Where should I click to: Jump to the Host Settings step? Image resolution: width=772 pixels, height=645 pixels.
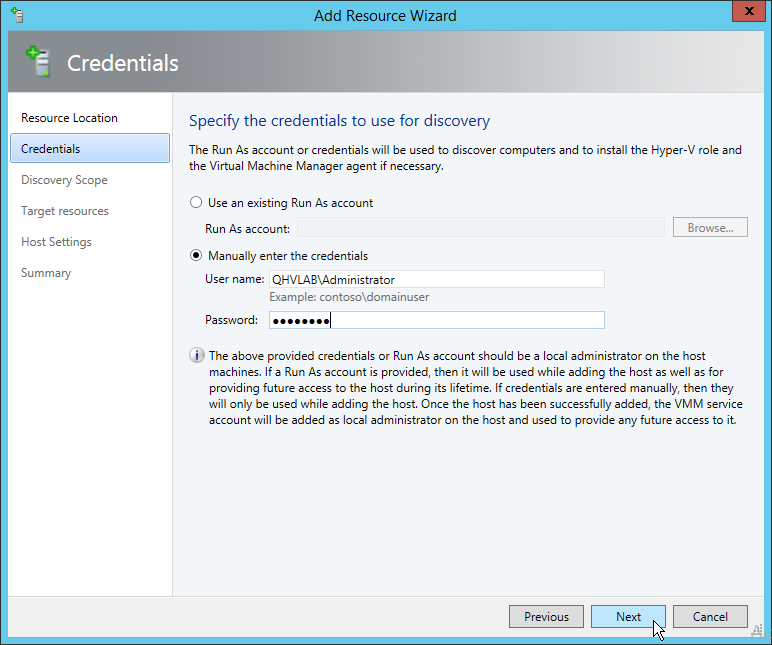pos(56,242)
